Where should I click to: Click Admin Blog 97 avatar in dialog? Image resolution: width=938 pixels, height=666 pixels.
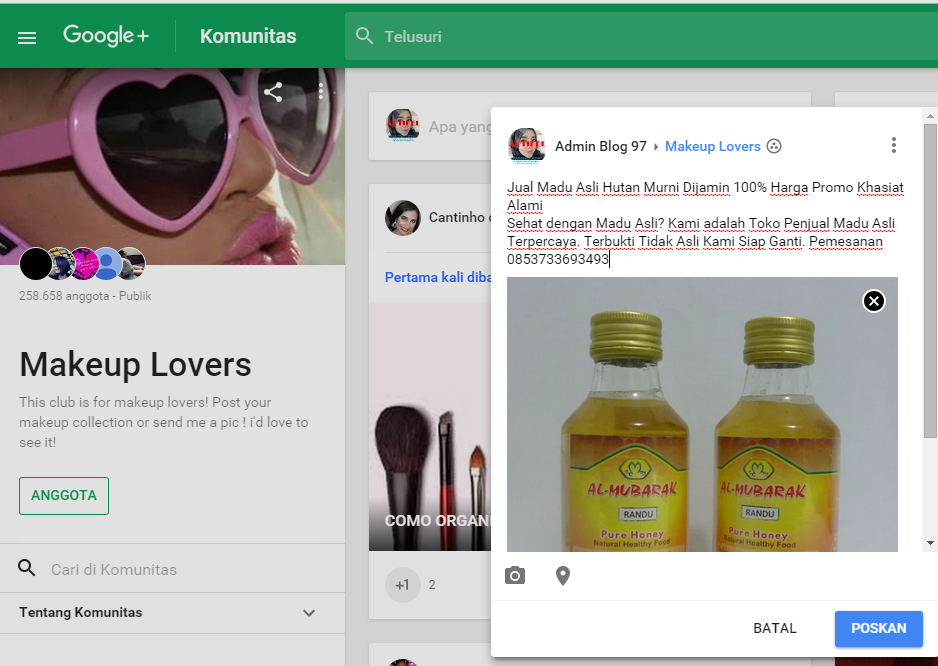point(526,145)
